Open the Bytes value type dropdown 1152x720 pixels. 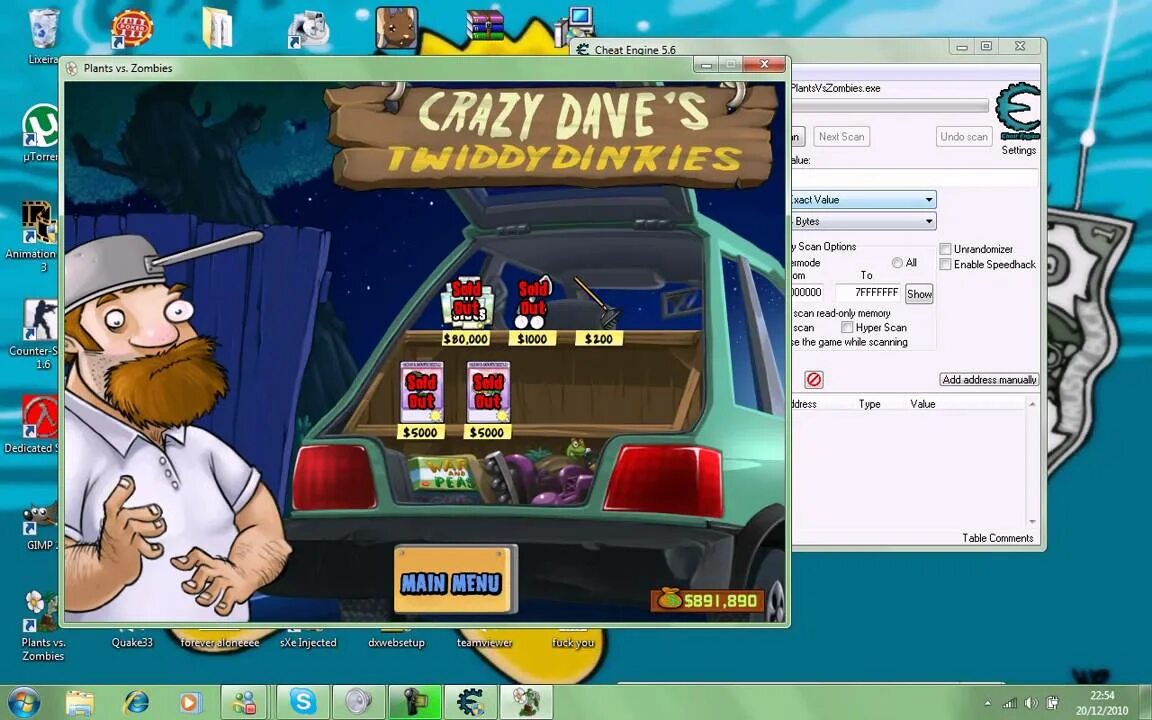pos(863,221)
